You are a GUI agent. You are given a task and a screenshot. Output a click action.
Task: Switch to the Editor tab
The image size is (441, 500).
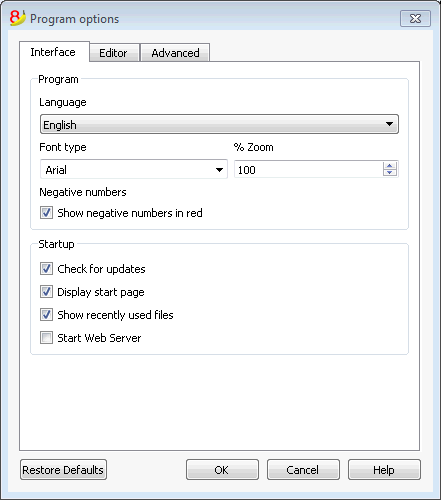[x=114, y=53]
